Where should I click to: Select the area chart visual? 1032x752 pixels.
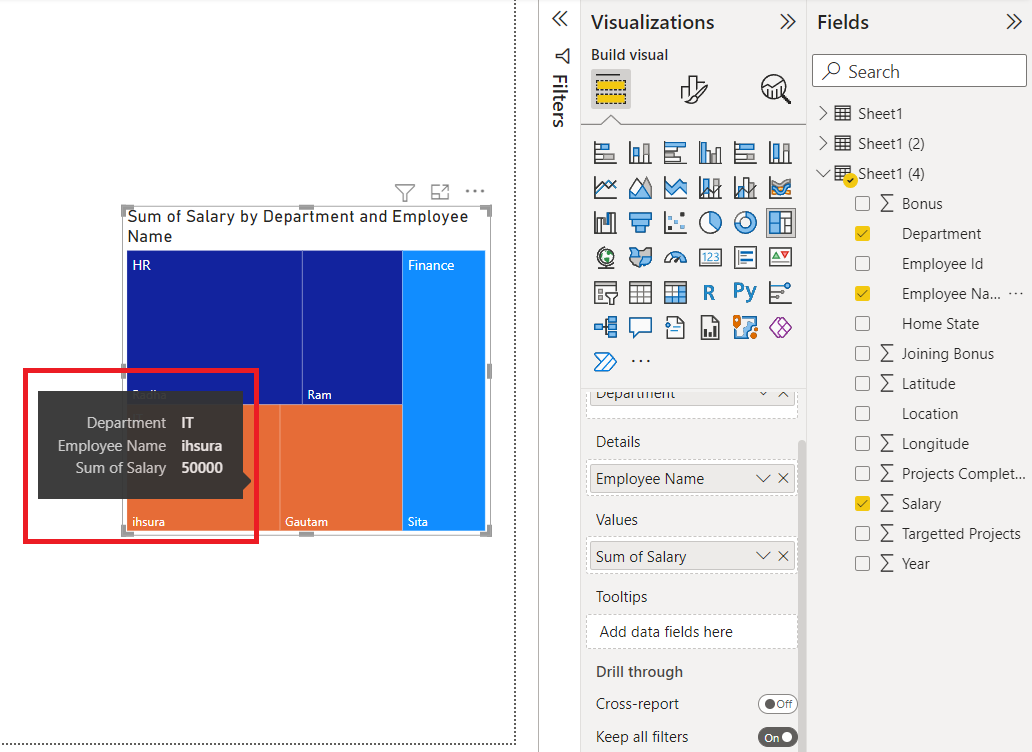tap(640, 188)
